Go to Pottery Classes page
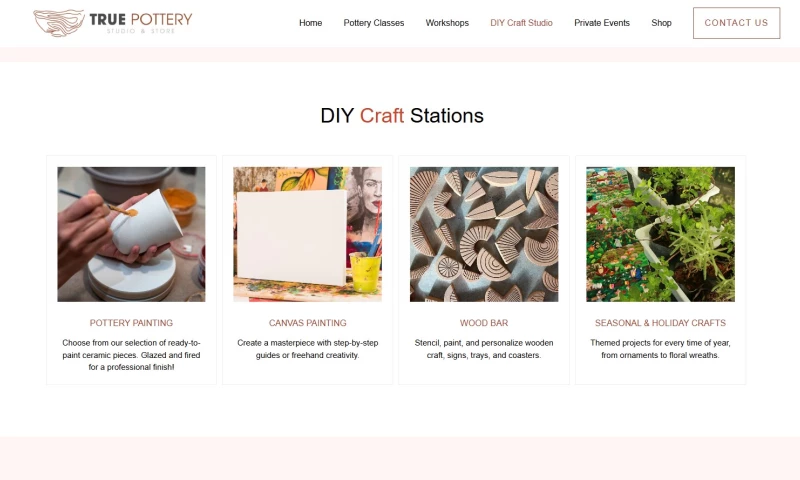Image resolution: width=800 pixels, height=480 pixels. [373, 23]
